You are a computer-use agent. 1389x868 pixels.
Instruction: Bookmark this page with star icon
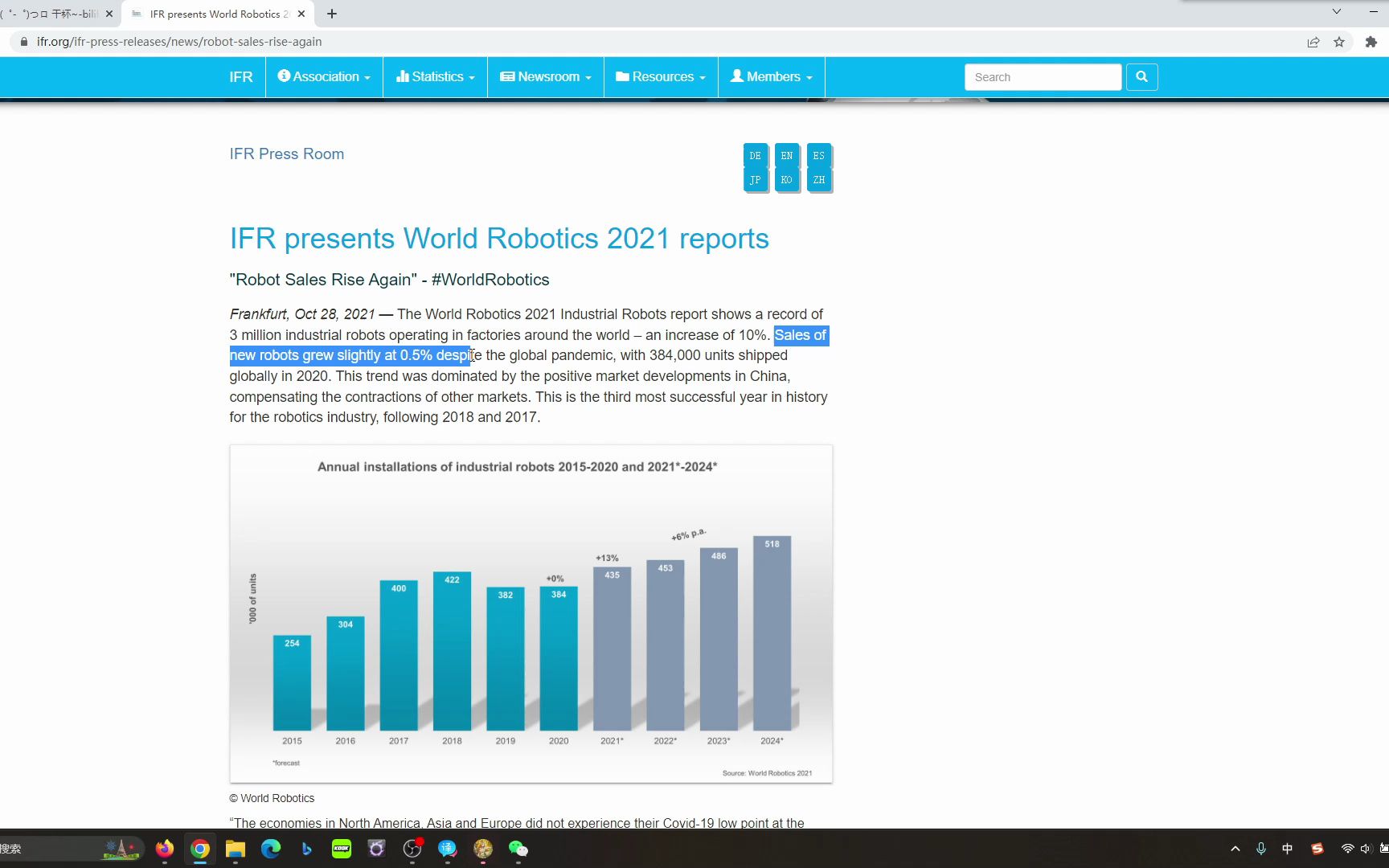[x=1339, y=42]
